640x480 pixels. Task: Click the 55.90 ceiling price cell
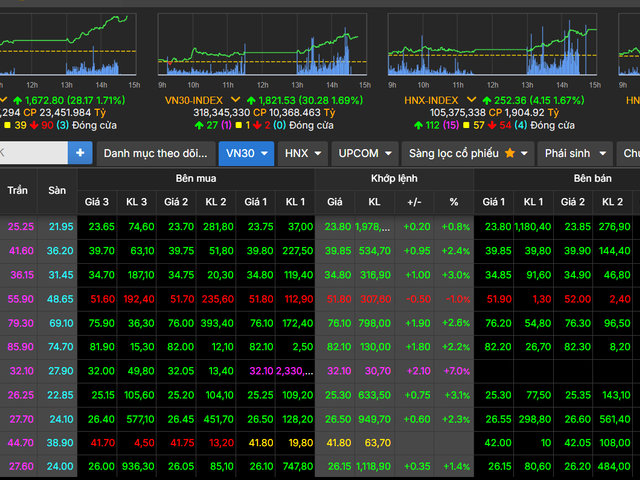click(x=20, y=299)
